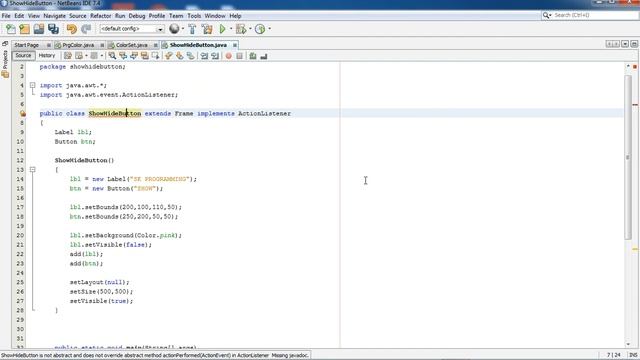The height and width of the screenshot is (360, 640).
Task: Run the project with green play icon
Action: 222,29
